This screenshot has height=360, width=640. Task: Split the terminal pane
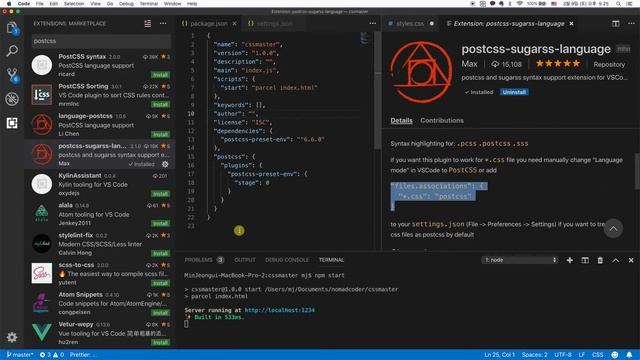click(x=585, y=260)
